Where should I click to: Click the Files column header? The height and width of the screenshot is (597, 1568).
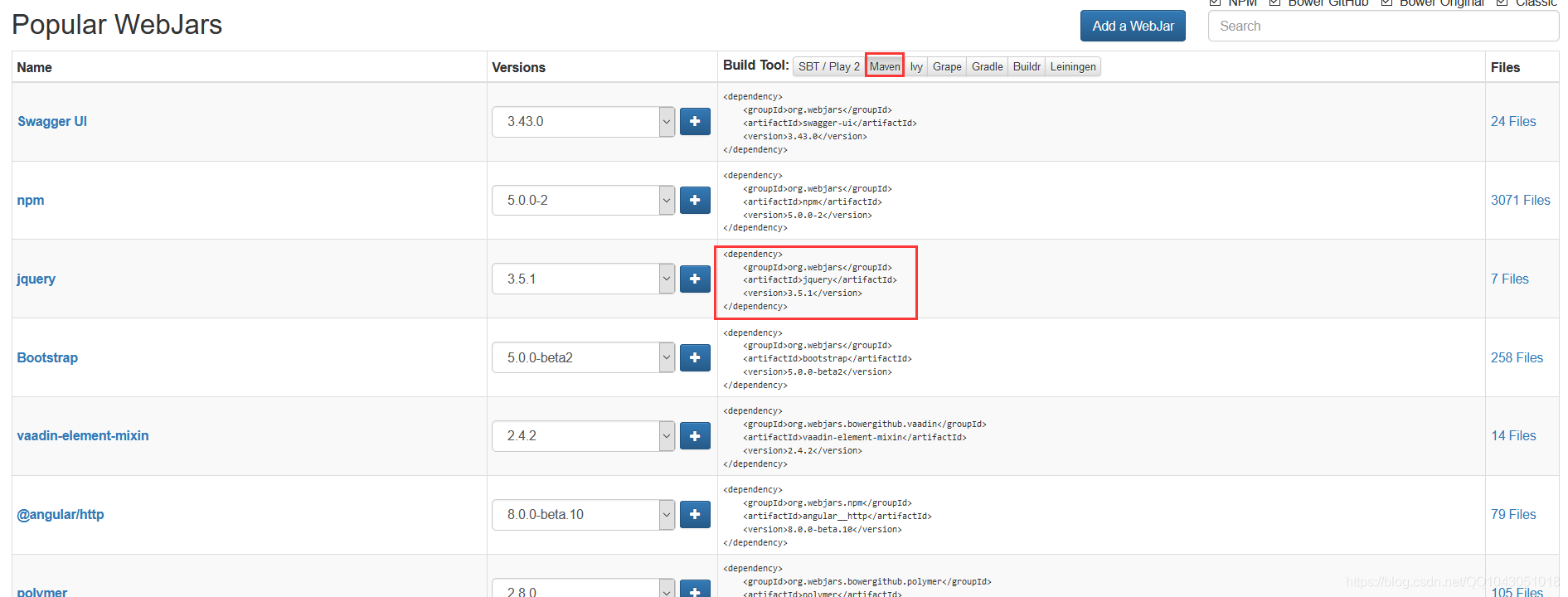click(1505, 67)
